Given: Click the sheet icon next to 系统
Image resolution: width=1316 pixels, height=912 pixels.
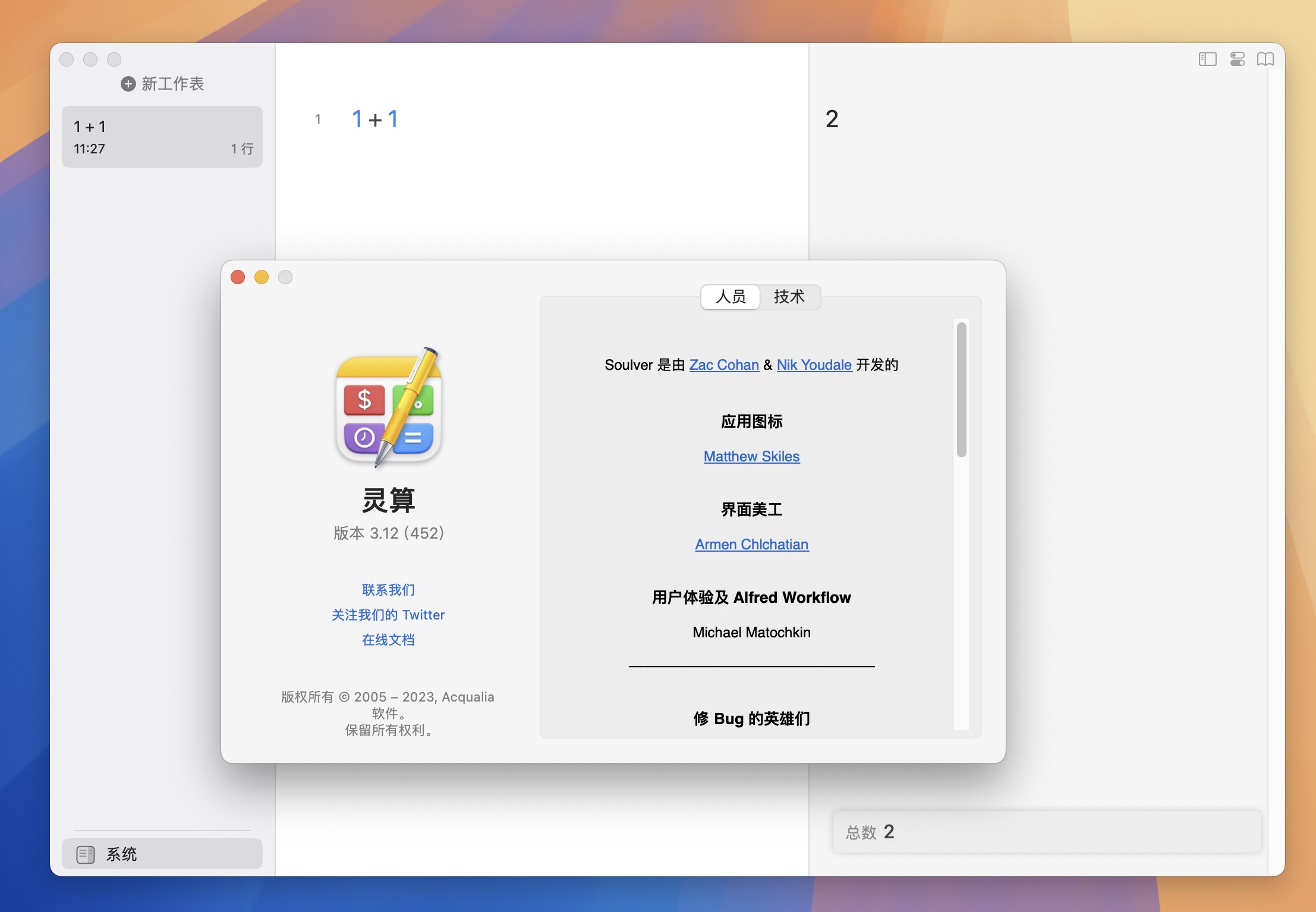Looking at the screenshot, I should 86,854.
